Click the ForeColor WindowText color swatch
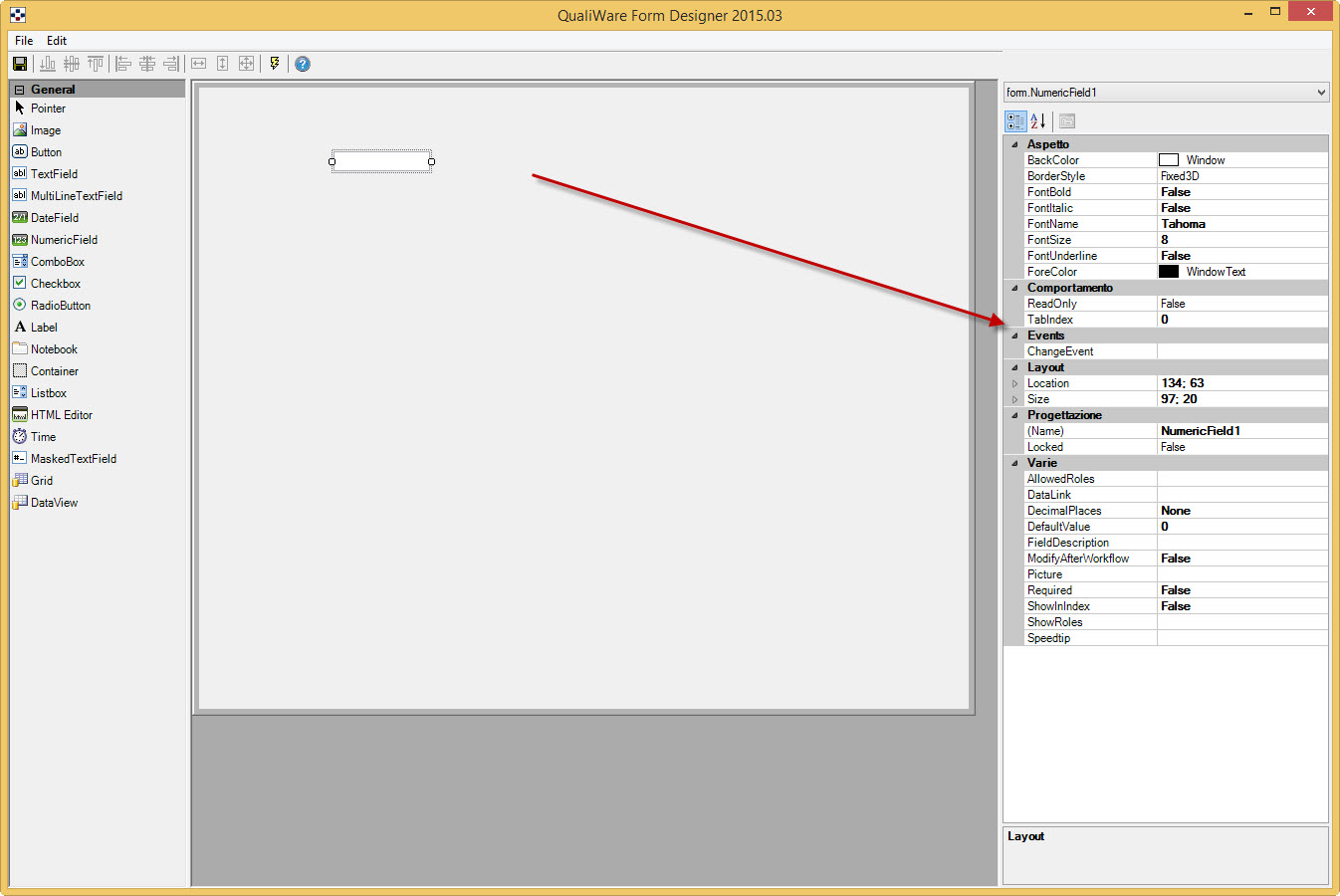The image size is (1340, 896). tap(1169, 272)
